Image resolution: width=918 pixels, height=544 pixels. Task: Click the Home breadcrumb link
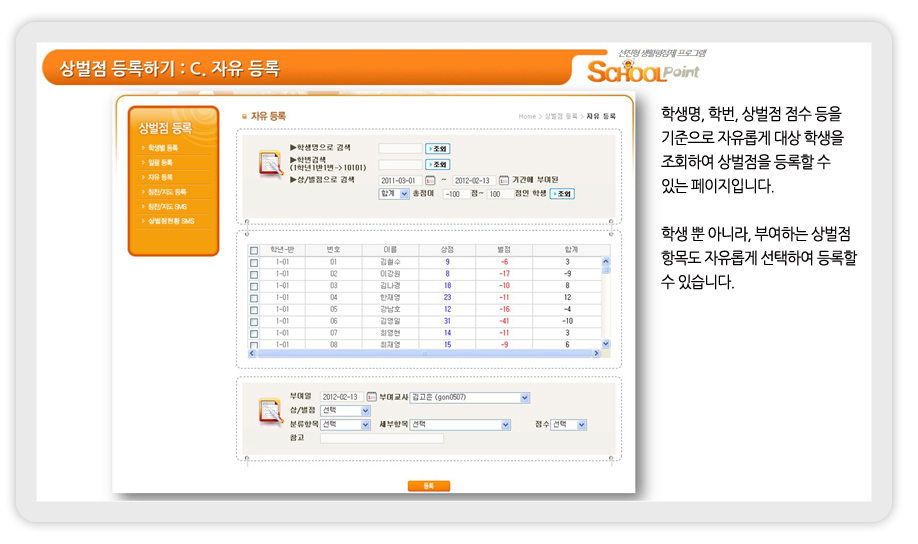tap(527, 117)
